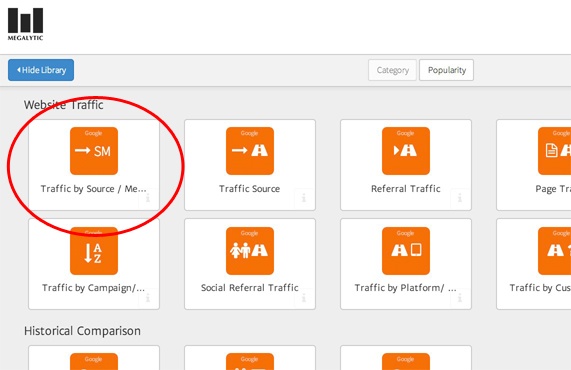The width and height of the screenshot is (571, 370).
Task: Click the Website Traffic section heading
Action: point(64,105)
